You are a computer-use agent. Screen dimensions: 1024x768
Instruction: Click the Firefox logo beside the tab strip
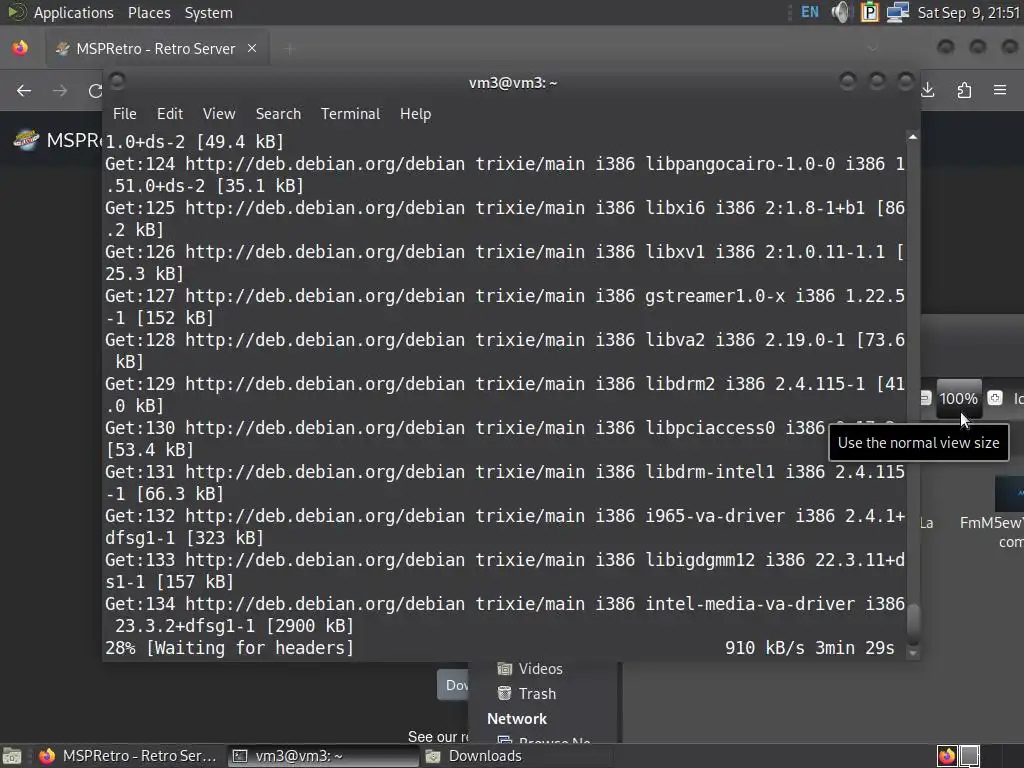click(20, 48)
